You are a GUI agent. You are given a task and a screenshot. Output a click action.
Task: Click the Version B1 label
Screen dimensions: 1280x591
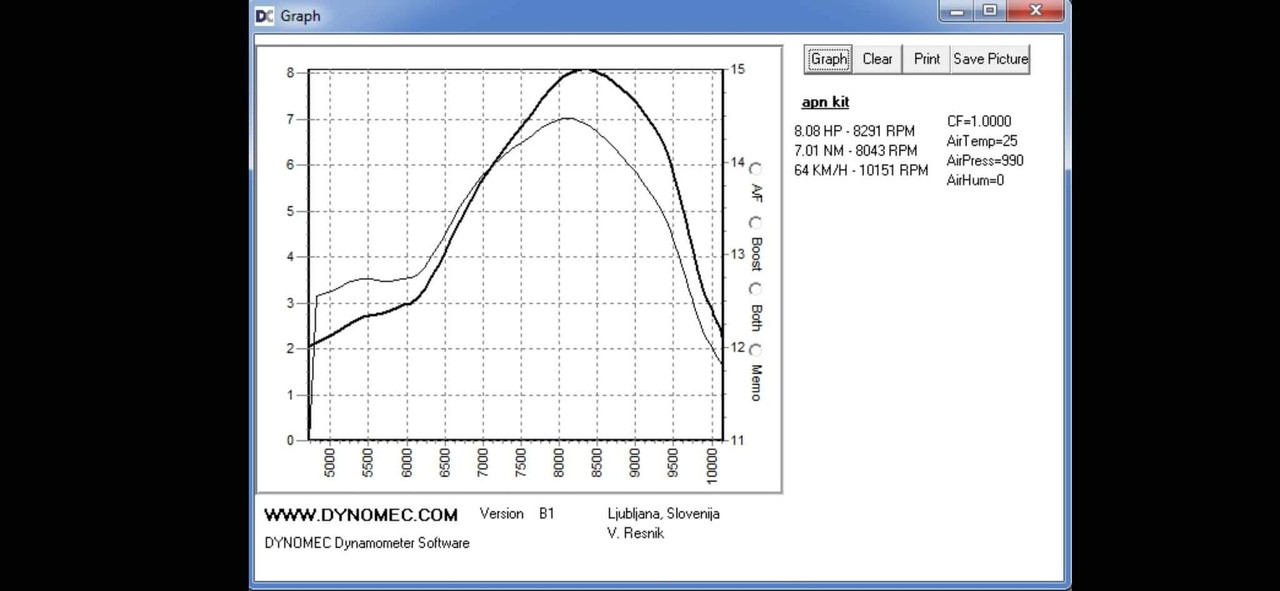tap(517, 514)
